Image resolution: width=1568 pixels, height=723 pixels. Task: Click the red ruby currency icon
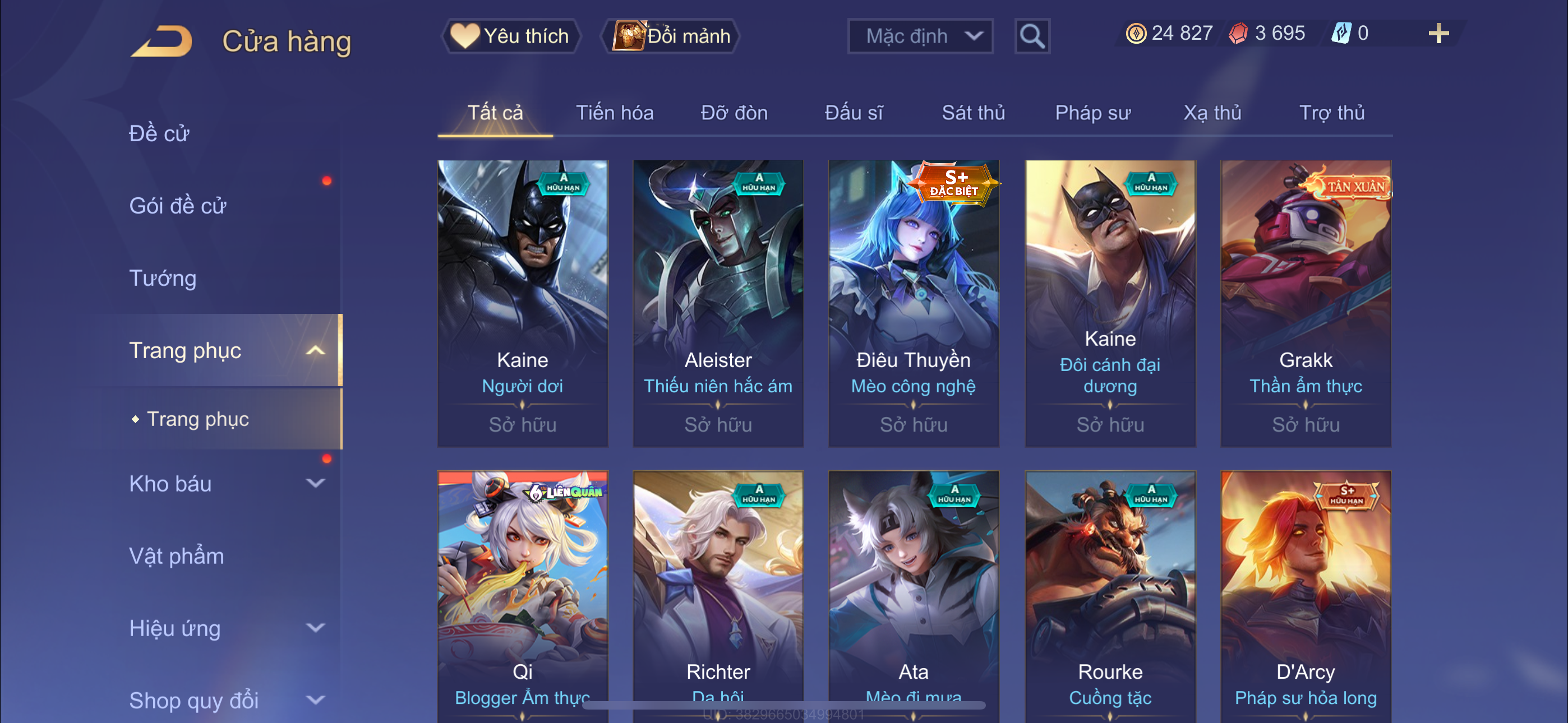pyautogui.click(x=1238, y=34)
